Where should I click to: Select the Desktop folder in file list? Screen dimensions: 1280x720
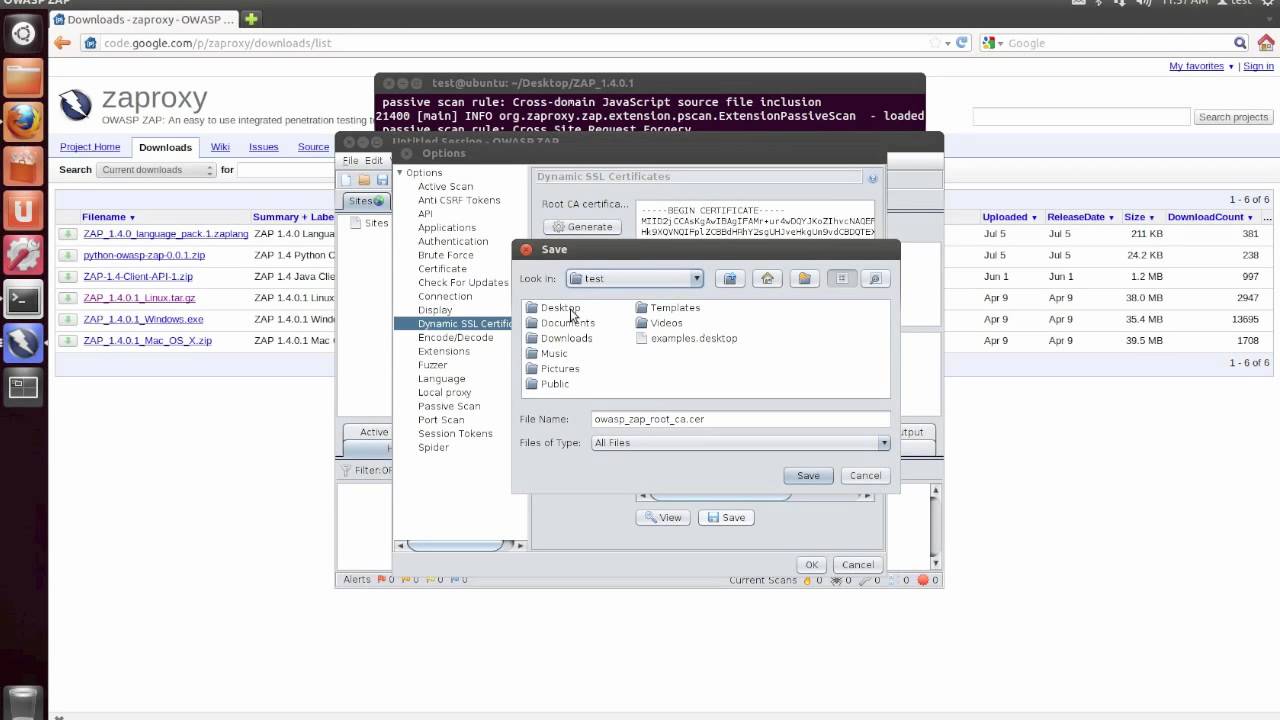coord(553,308)
